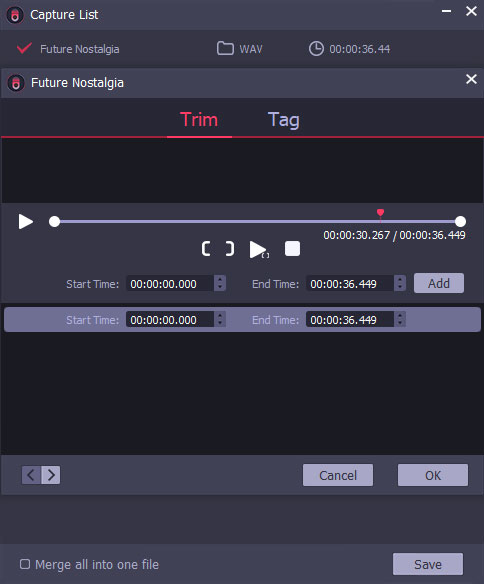Play the audio from the timeline

(26, 222)
